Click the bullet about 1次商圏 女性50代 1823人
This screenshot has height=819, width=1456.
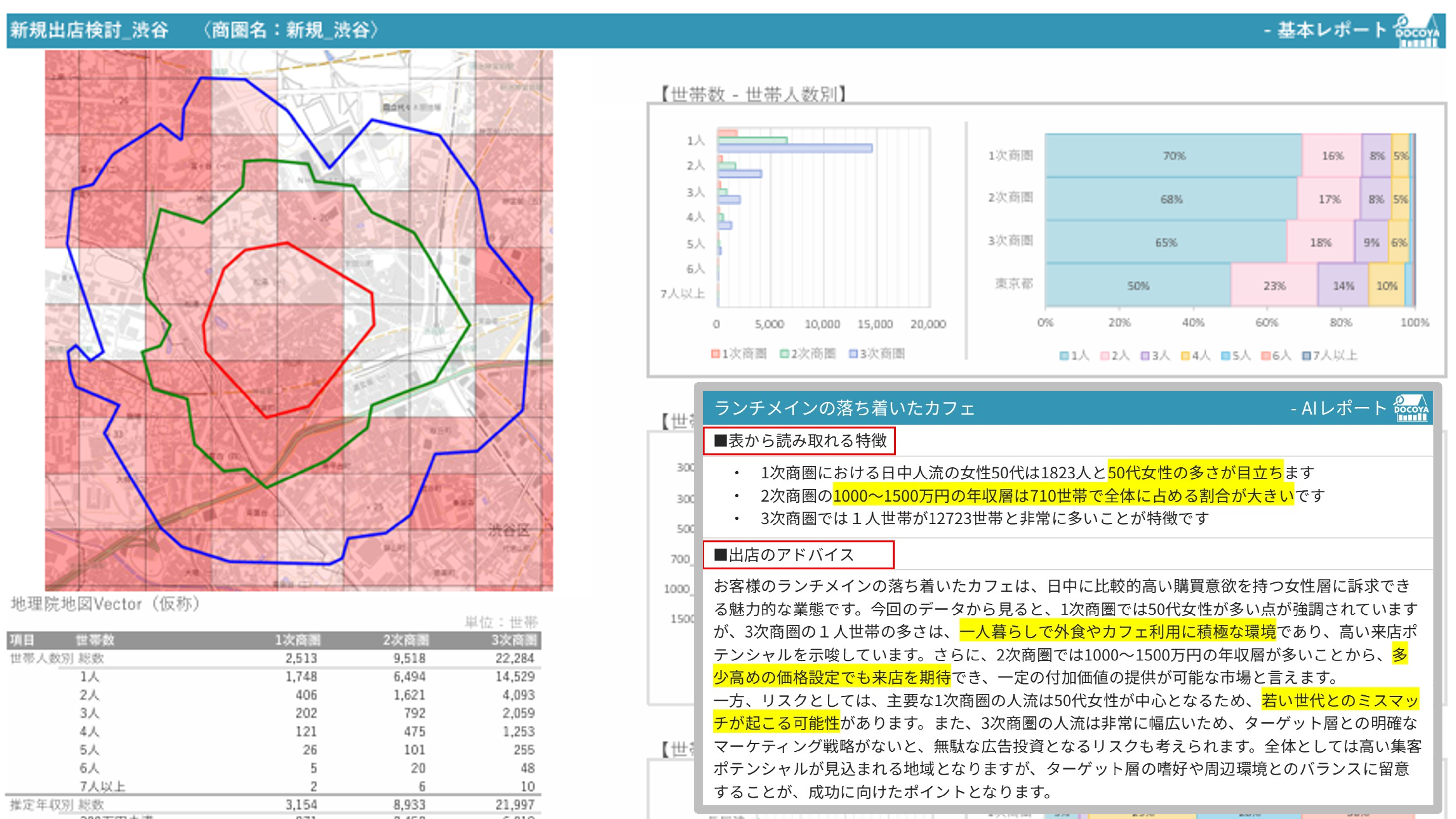pos(1037,473)
